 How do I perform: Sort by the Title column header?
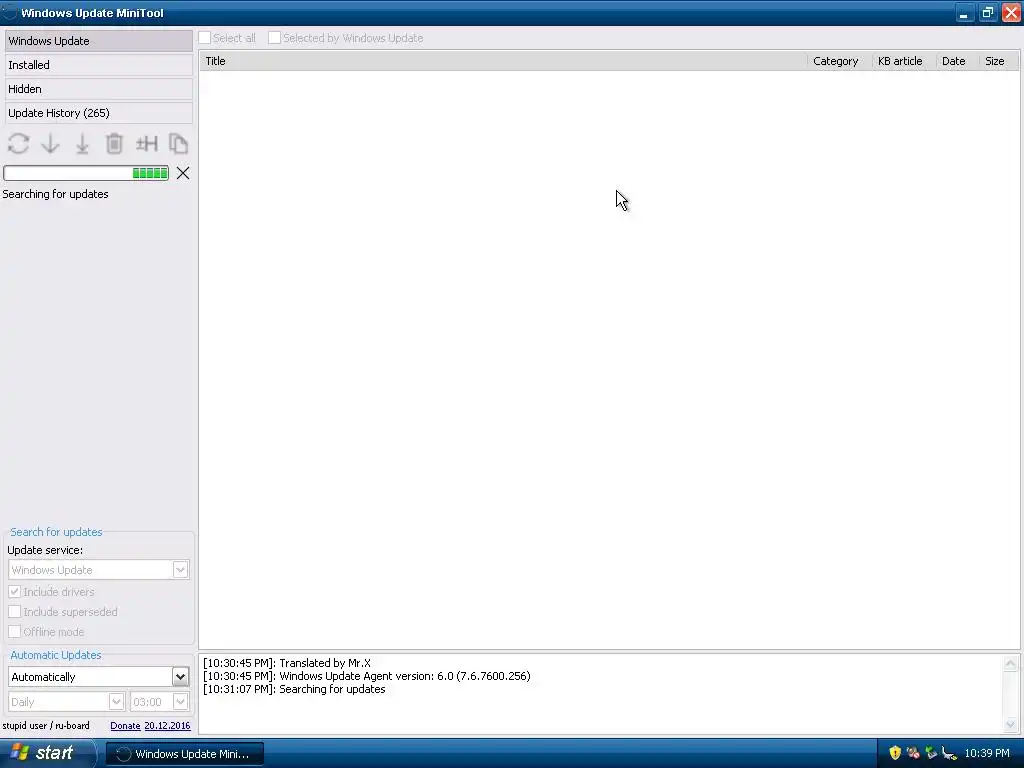click(503, 61)
